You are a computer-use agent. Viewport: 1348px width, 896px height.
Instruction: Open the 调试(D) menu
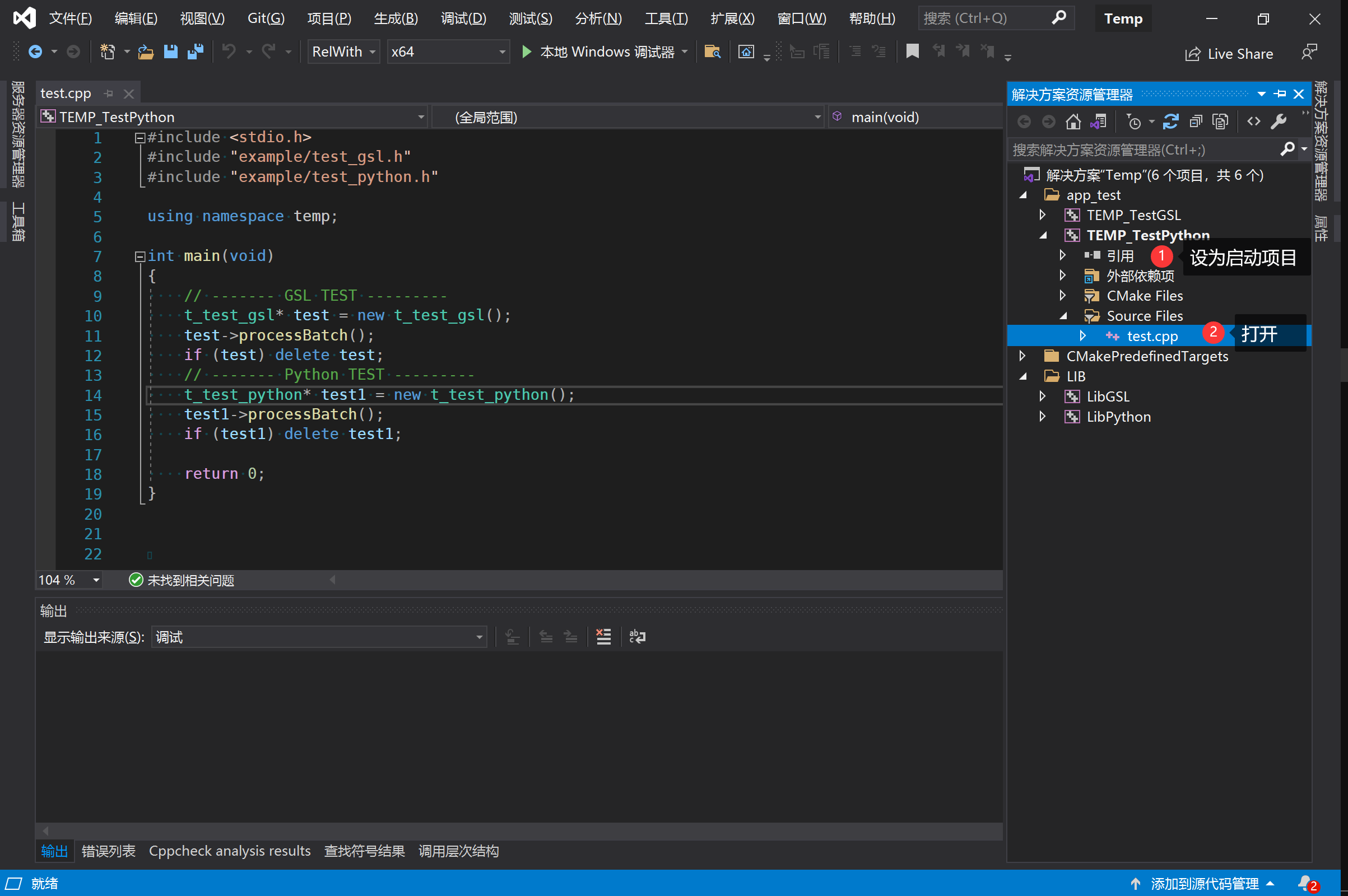pos(464,18)
